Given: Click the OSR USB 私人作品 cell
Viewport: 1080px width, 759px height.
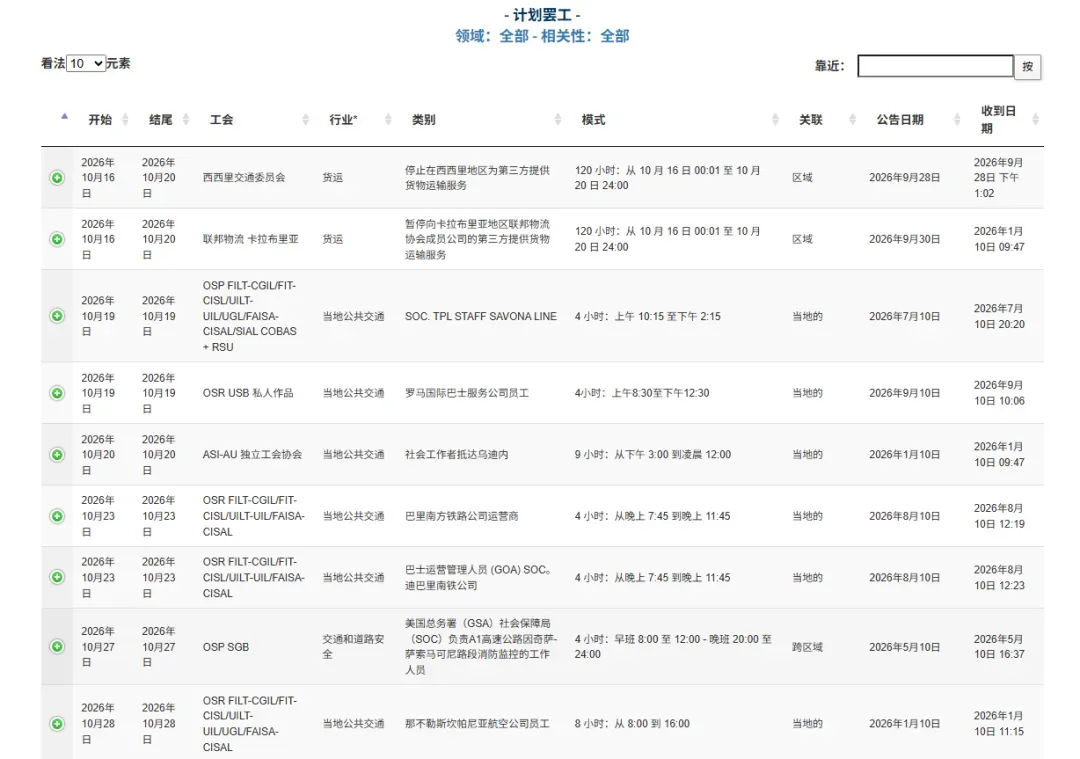Looking at the screenshot, I should (x=248, y=393).
